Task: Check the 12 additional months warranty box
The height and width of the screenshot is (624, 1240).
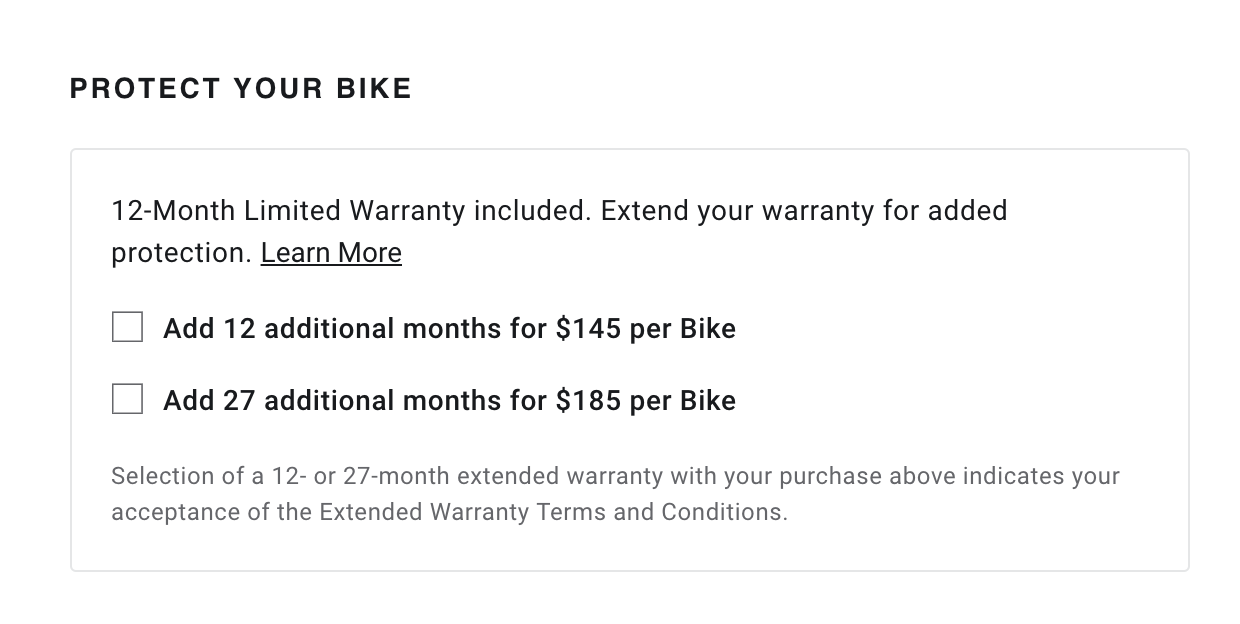Action: pyautogui.click(x=127, y=327)
